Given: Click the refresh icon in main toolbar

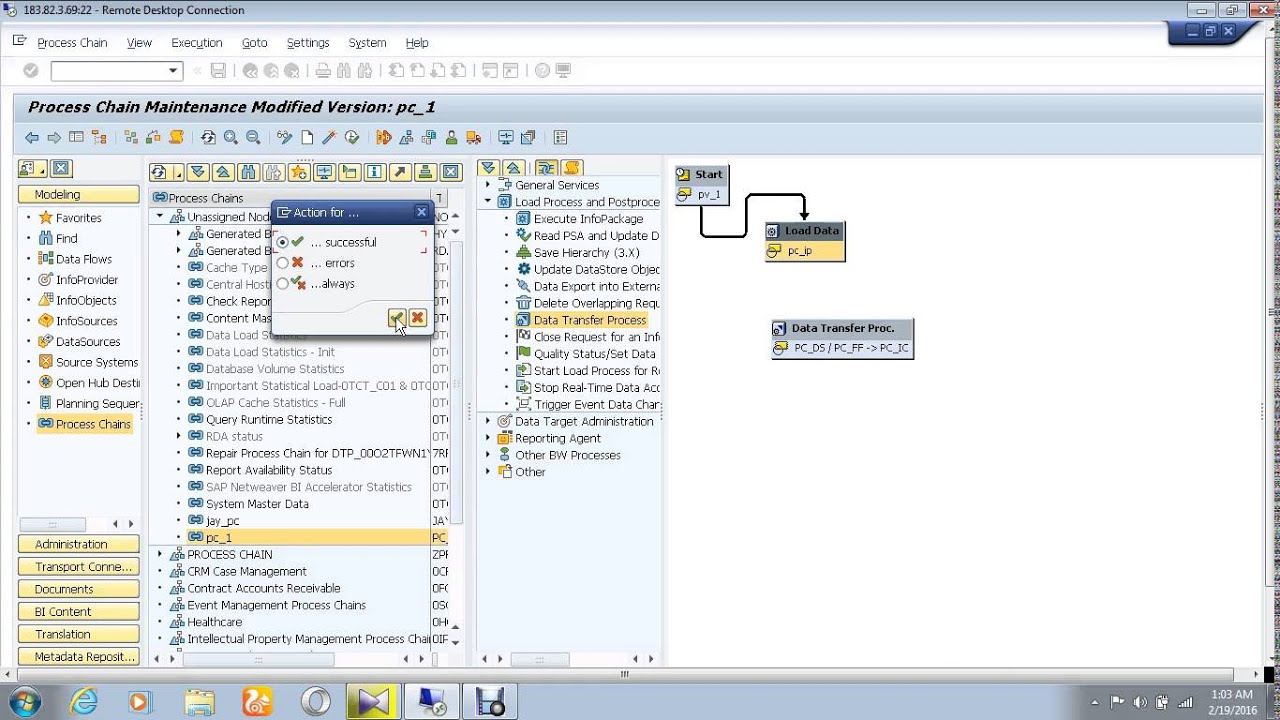Looking at the screenshot, I should 208,138.
